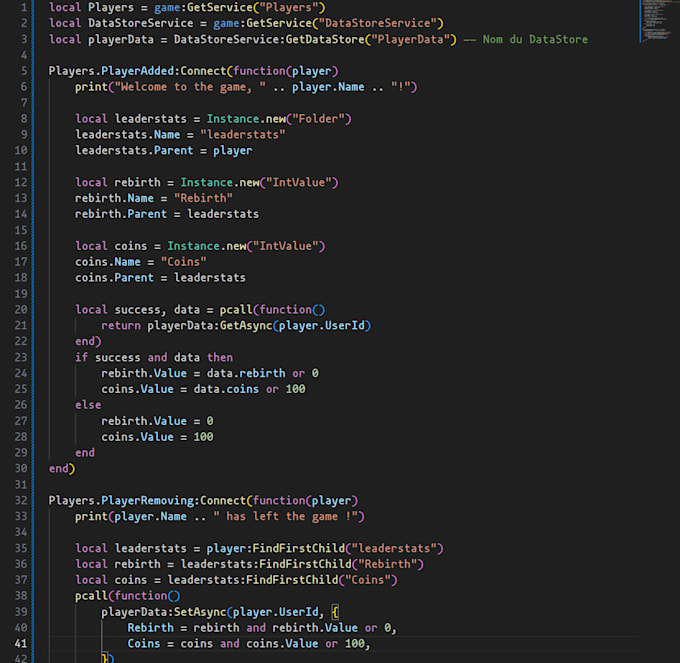Click "rebirth" variable declaration on line 12
The image size is (680, 663).
(137, 183)
